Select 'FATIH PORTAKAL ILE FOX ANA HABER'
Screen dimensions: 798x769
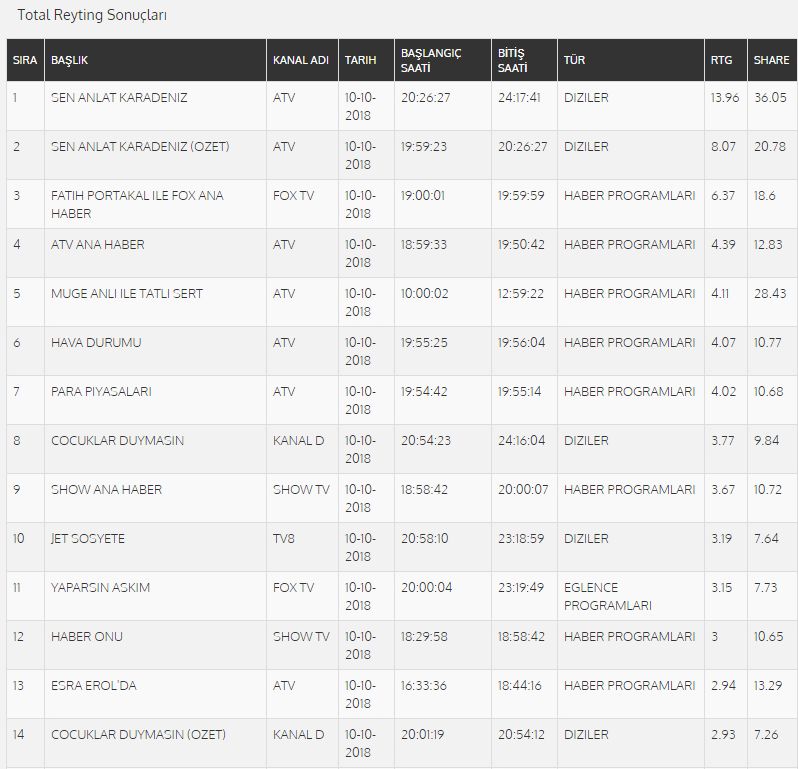(x=137, y=204)
